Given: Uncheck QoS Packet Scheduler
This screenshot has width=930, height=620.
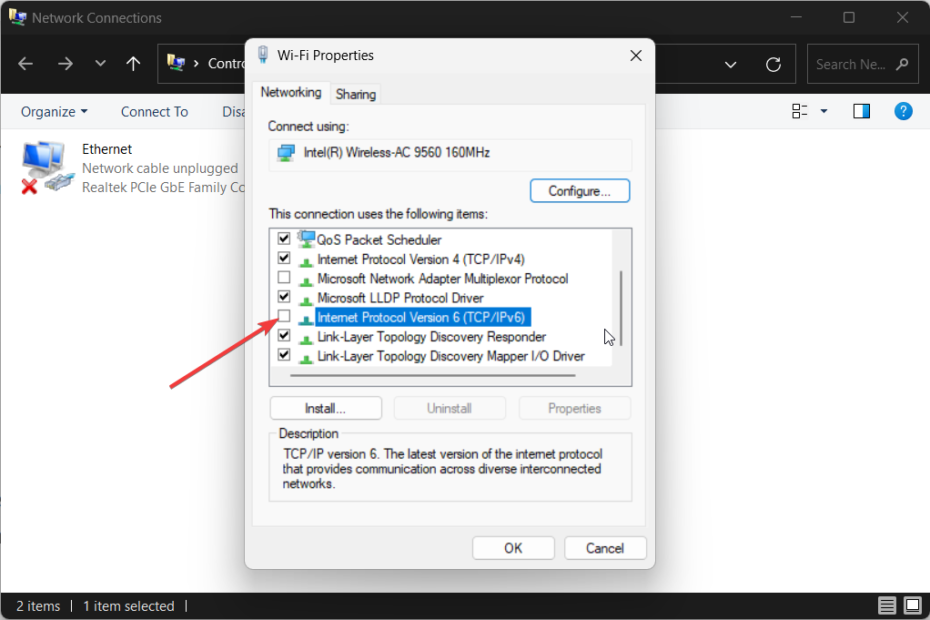Looking at the screenshot, I should (283, 239).
